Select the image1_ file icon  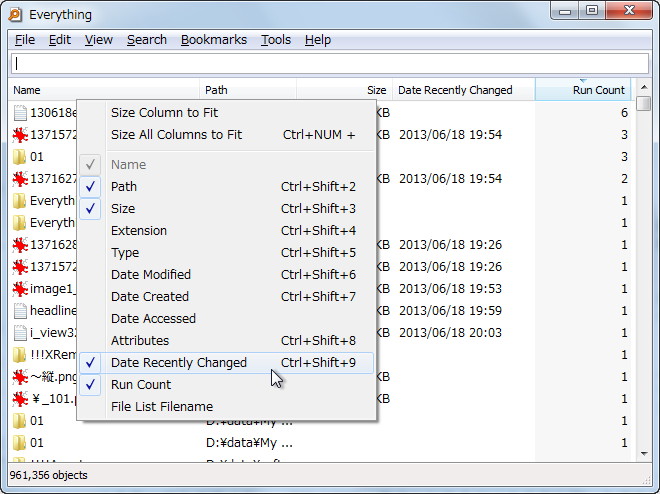coord(20,289)
